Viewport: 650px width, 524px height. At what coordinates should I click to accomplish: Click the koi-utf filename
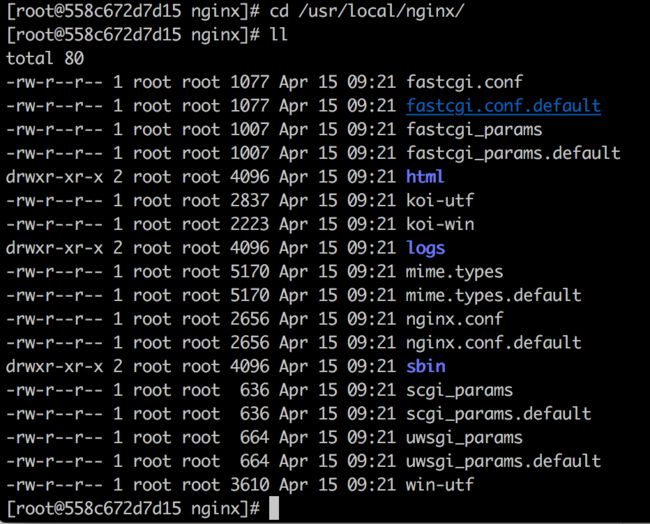click(440, 201)
